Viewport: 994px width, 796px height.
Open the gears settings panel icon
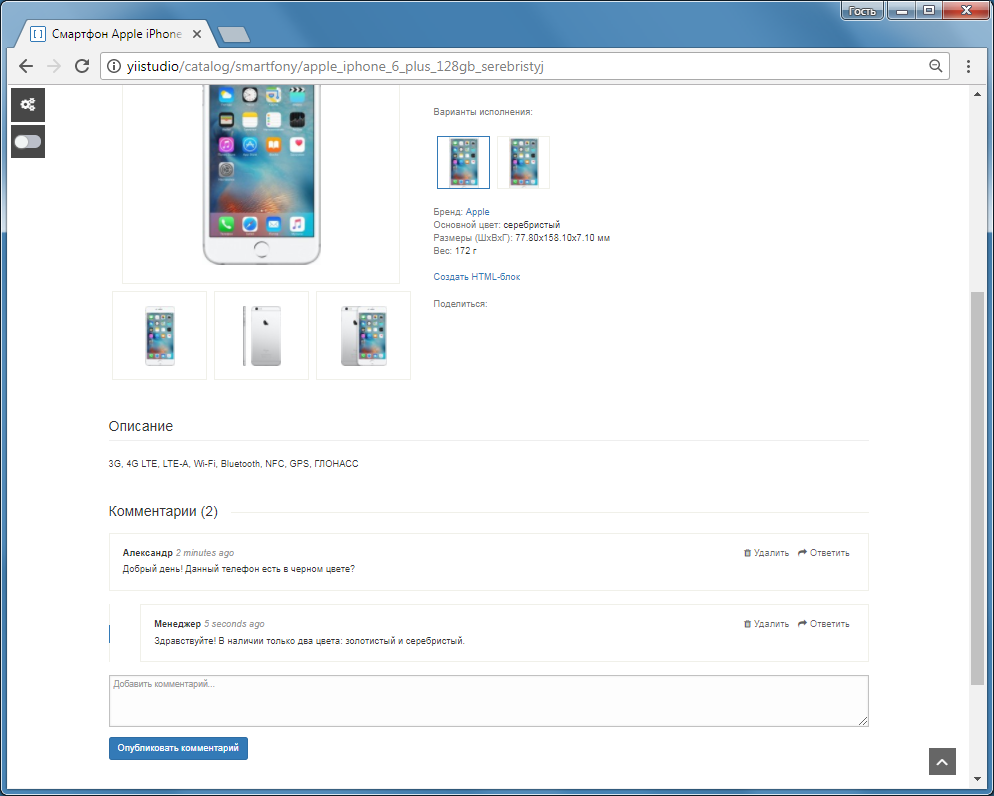point(28,105)
